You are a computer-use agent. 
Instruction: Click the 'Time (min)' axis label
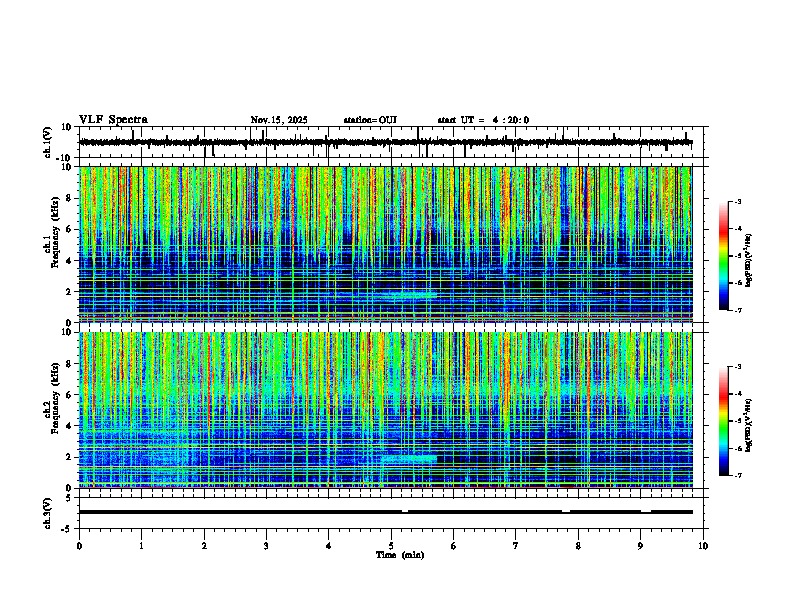click(x=400, y=555)
